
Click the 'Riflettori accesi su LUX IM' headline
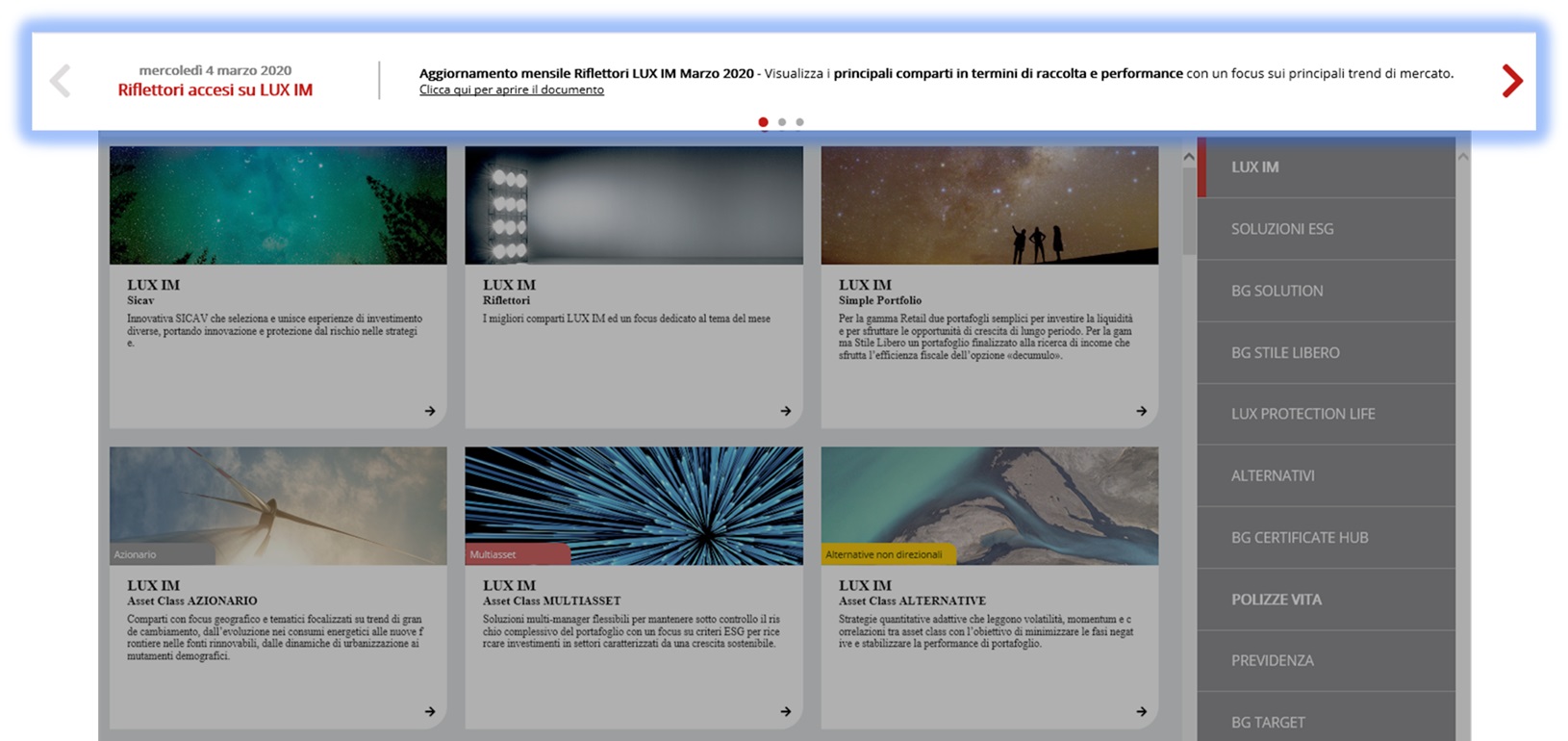[x=215, y=89]
